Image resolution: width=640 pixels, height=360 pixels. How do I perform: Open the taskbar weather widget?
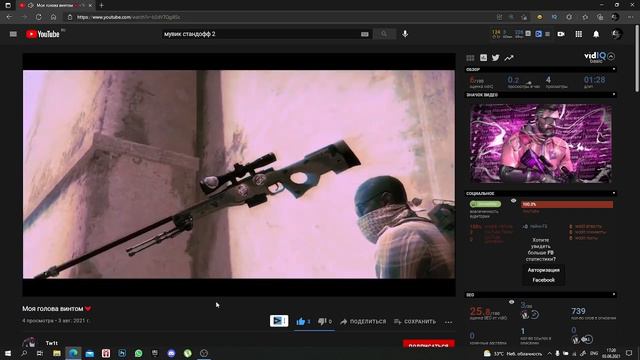pos(513,353)
